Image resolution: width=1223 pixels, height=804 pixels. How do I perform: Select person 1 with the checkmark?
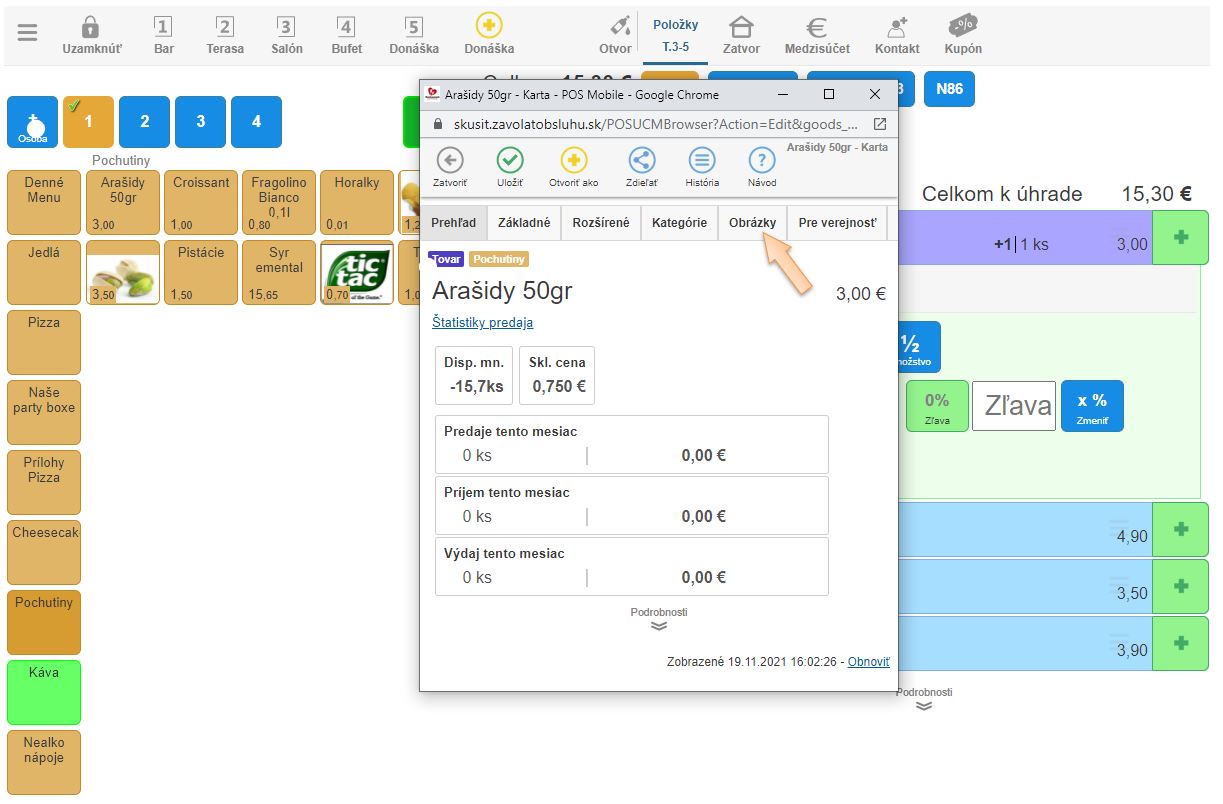(x=88, y=121)
